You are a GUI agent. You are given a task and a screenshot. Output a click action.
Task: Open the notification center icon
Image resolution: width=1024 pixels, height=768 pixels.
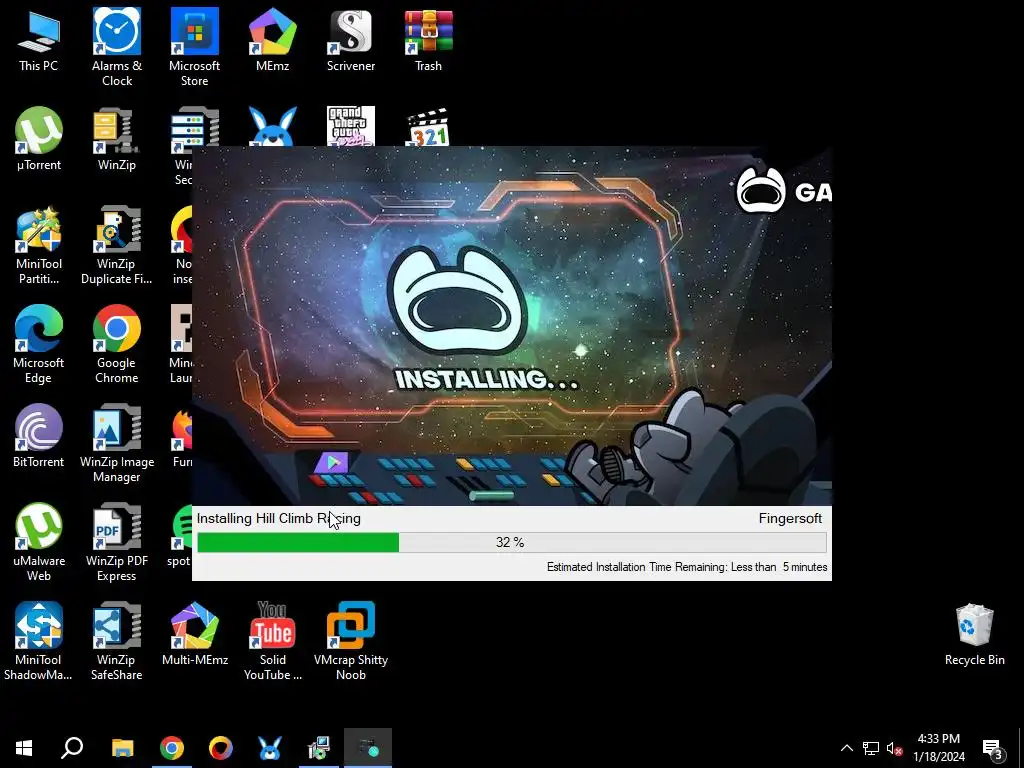993,748
